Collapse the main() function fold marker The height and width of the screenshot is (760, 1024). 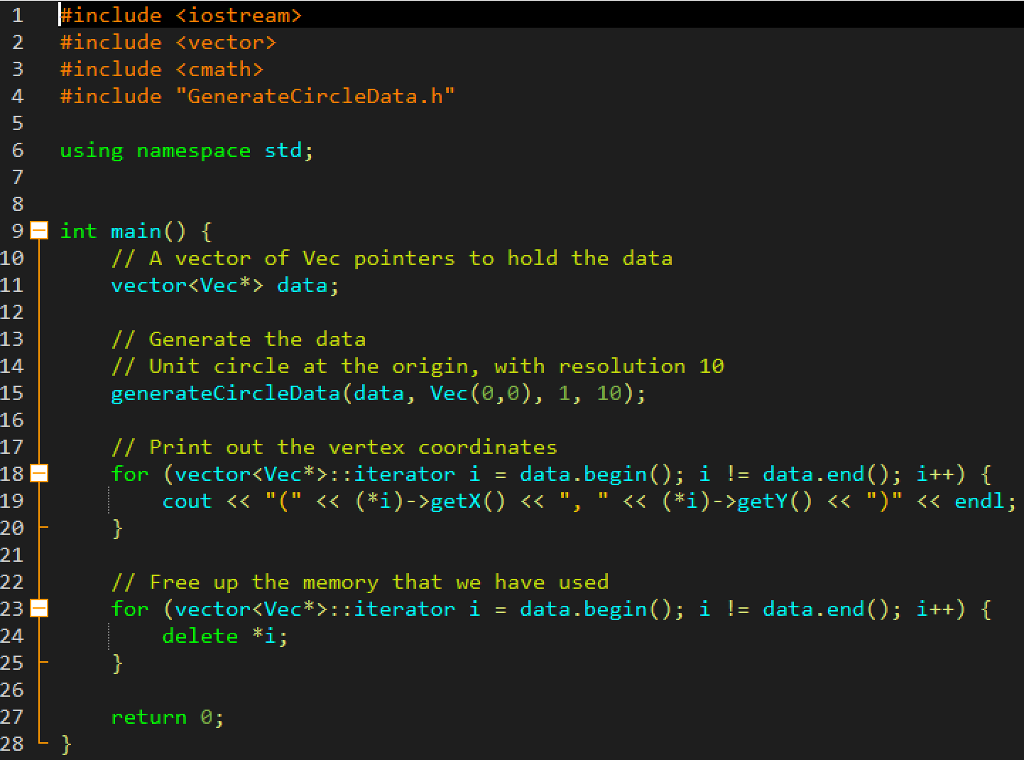click(39, 232)
